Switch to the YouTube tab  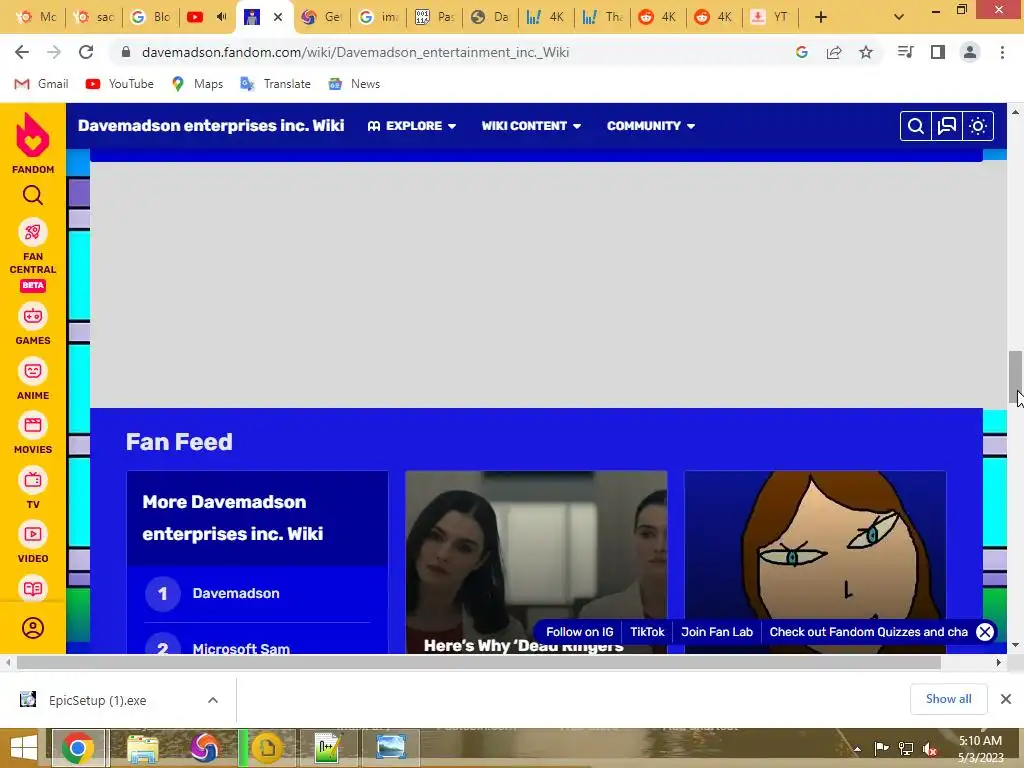208,17
